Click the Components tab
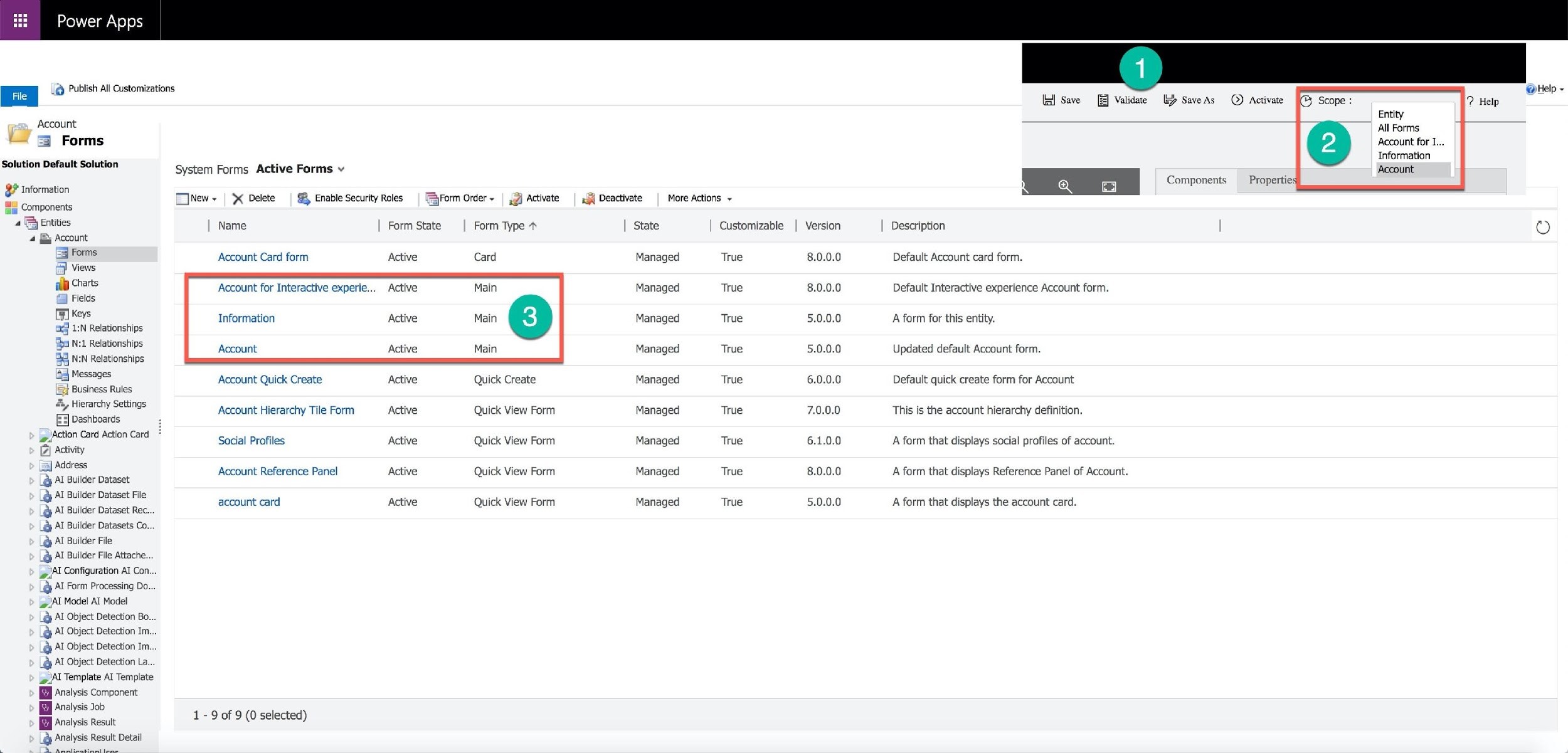 click(x=1196, y=180)
